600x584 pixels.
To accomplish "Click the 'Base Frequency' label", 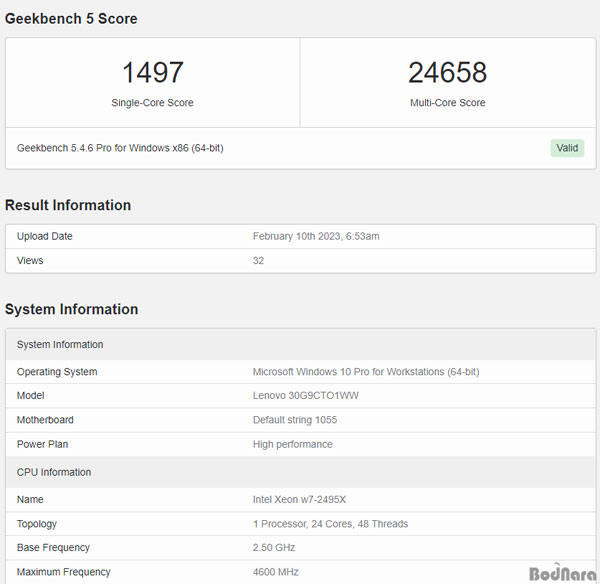I will click(x=53, y=548).
